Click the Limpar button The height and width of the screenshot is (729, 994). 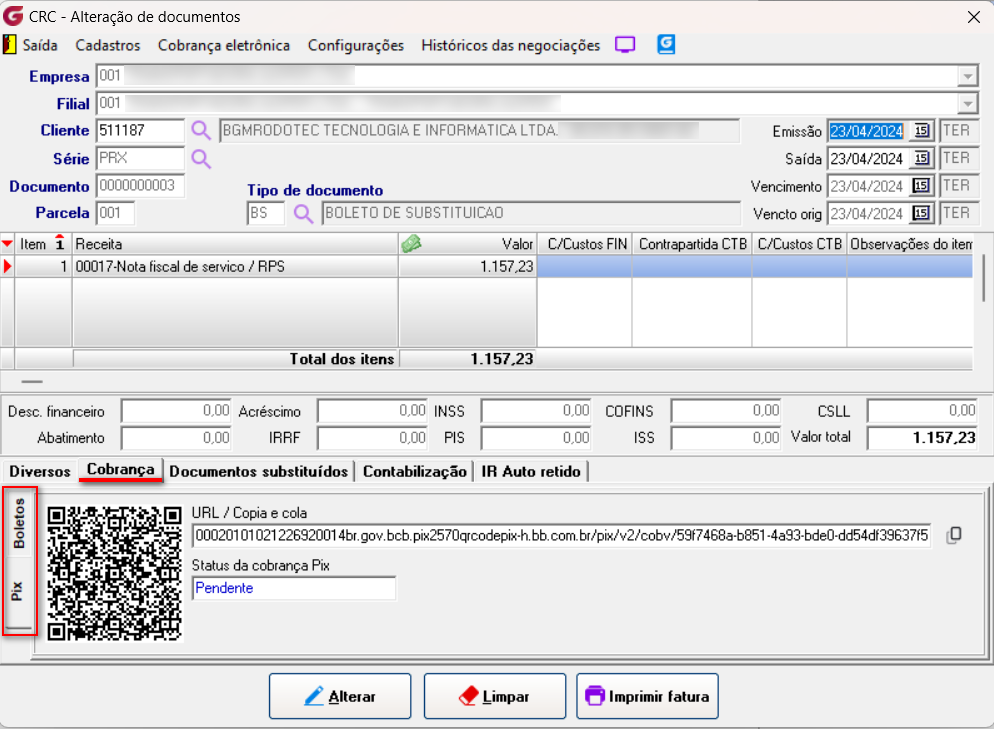point(494,696)
